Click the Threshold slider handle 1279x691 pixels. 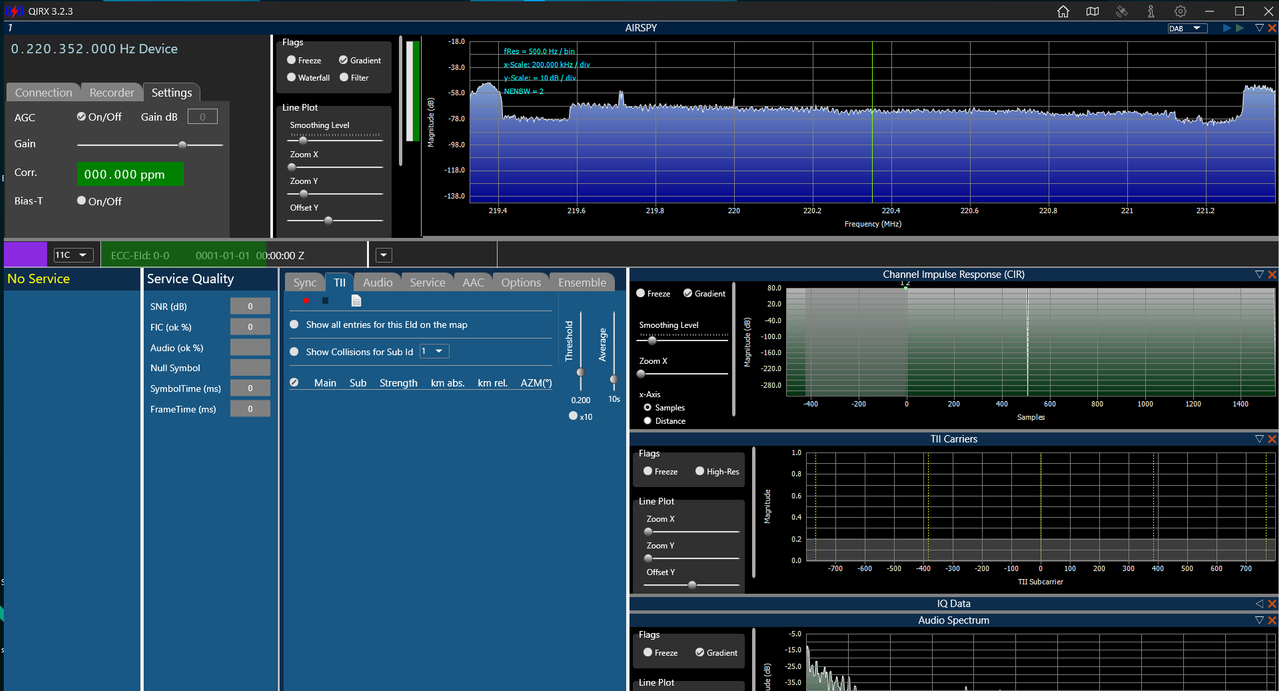[580, 373]
